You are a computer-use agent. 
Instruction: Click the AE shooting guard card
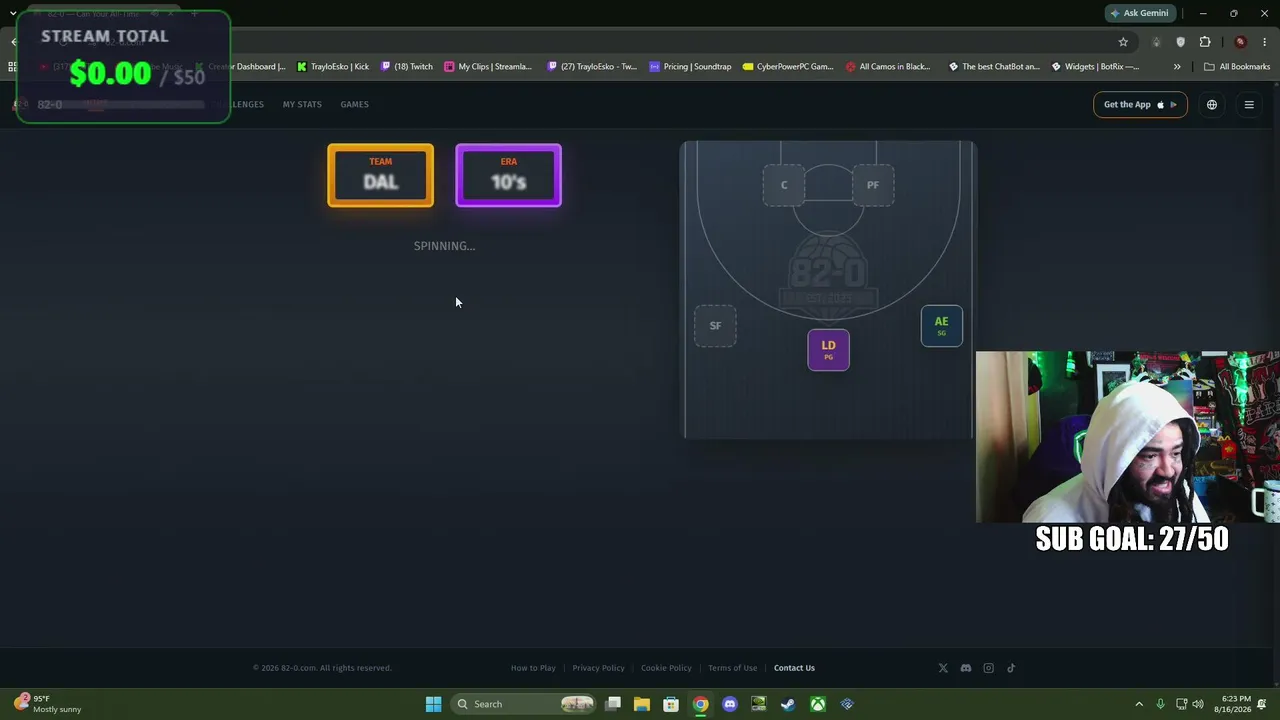click(x=941, y=326)
